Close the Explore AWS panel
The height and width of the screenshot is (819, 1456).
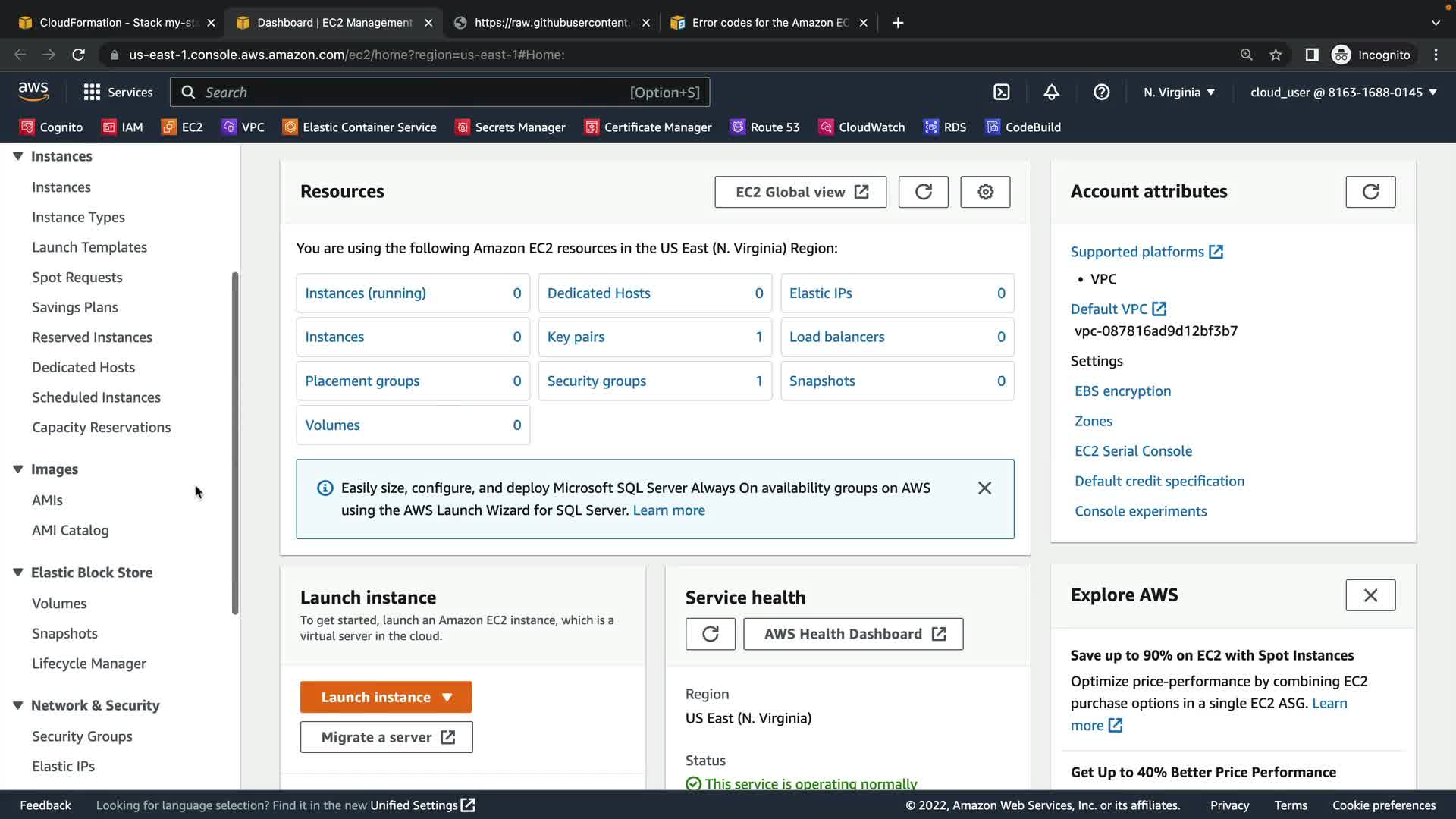coord(1370,595)
